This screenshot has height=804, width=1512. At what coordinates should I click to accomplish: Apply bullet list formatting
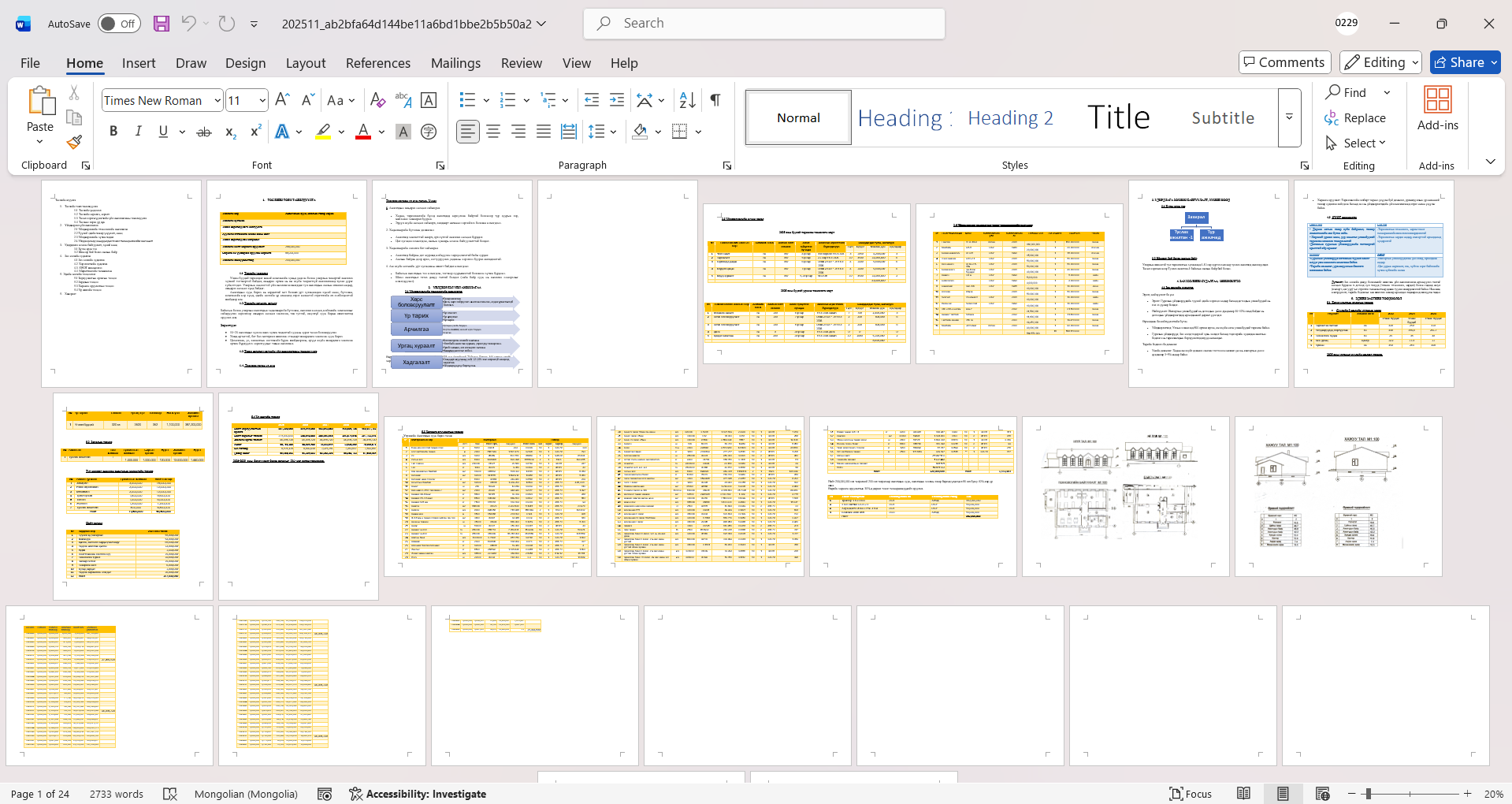468,100
